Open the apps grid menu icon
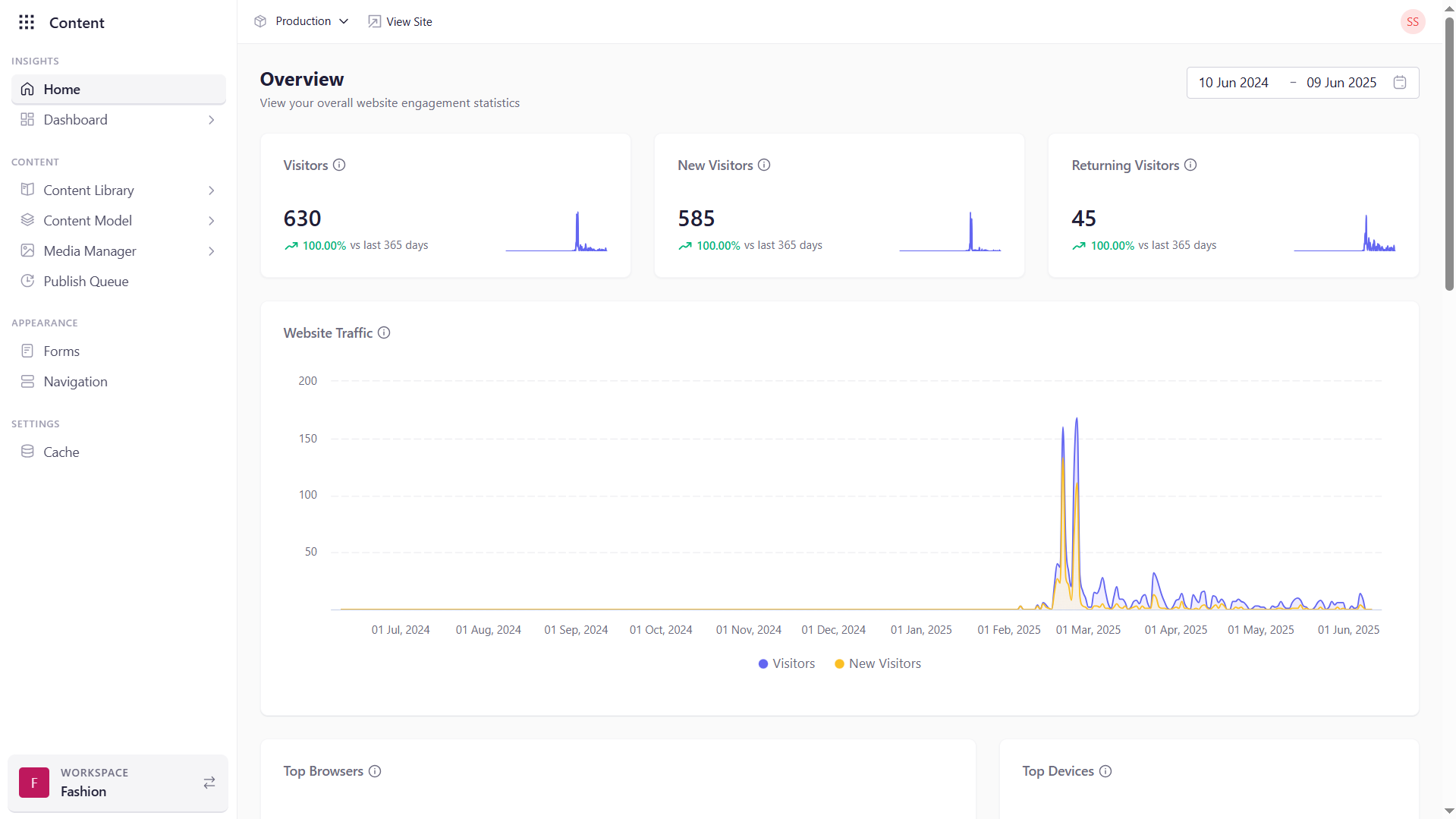The height and width of the screenshot is (819, 1456). 27,22
